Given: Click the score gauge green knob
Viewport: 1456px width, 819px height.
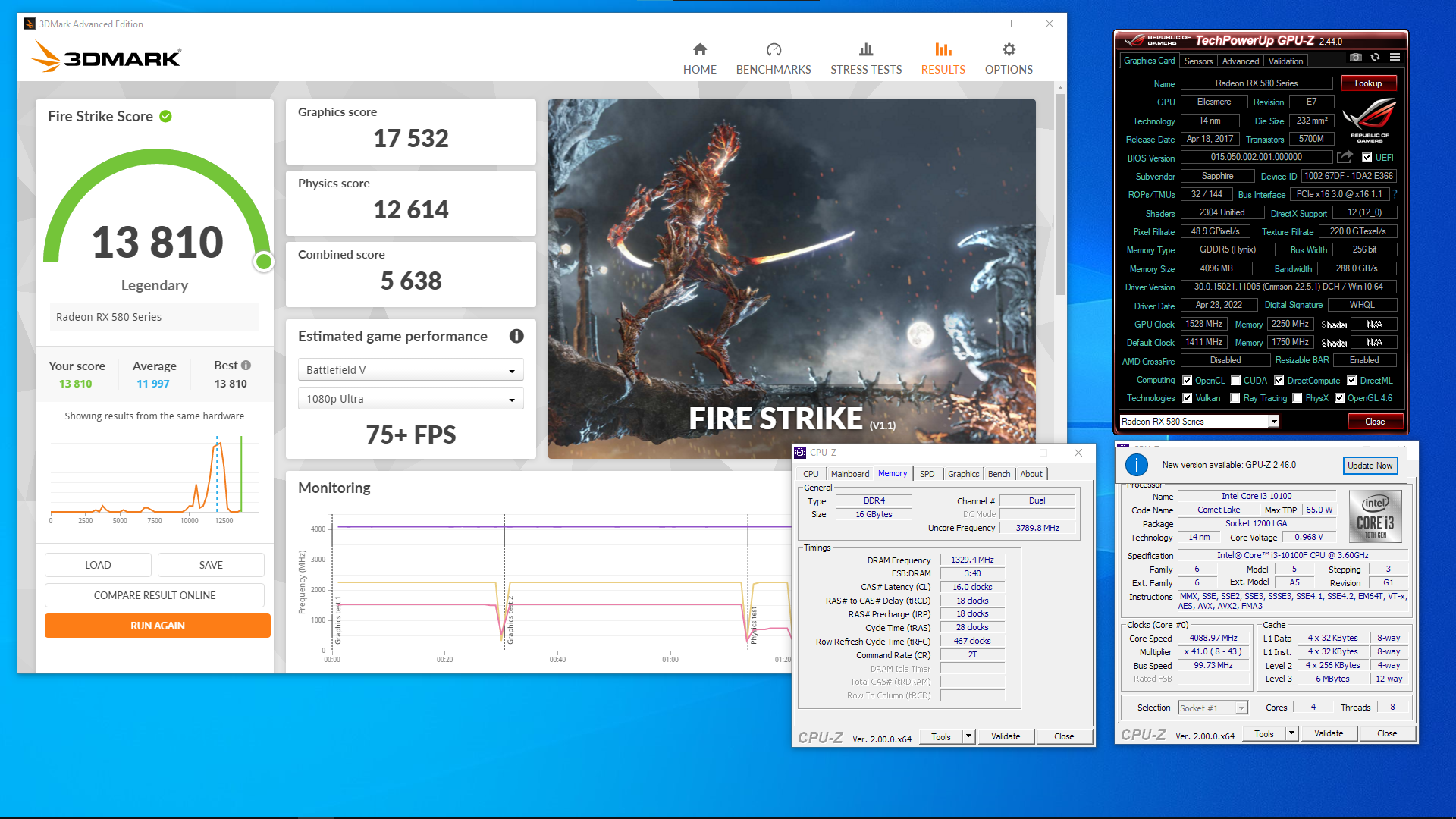Looking at the screenshot, I should (x=264, y=262).
